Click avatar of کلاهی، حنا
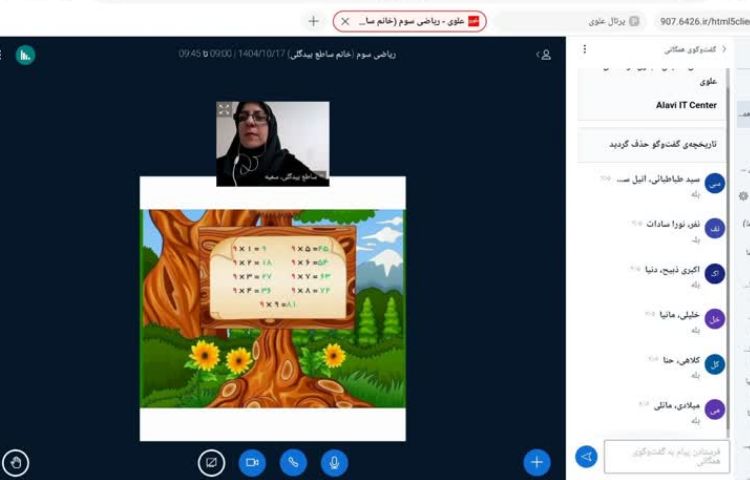The image size is (750, 480). point(715,364)
